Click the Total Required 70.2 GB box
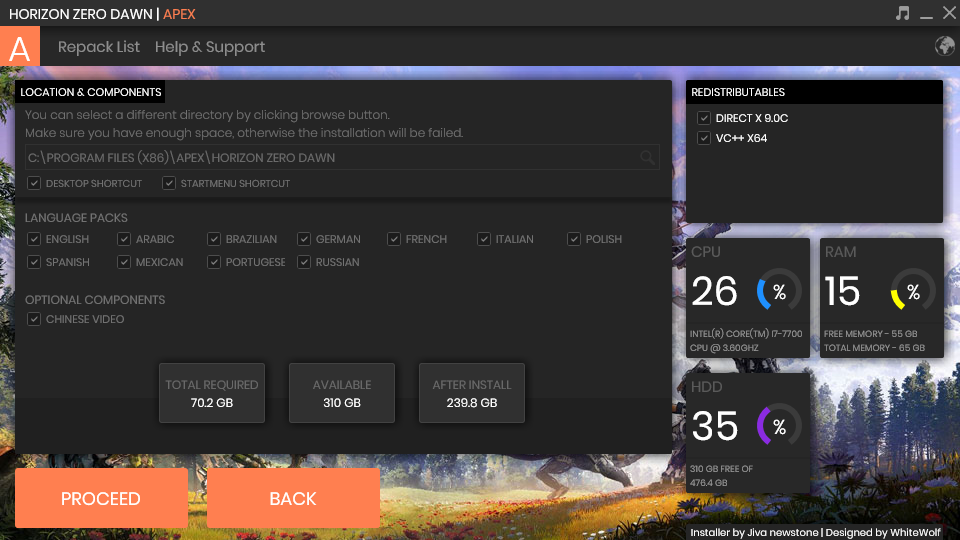The image size is (960, 540). coord(212,393)
